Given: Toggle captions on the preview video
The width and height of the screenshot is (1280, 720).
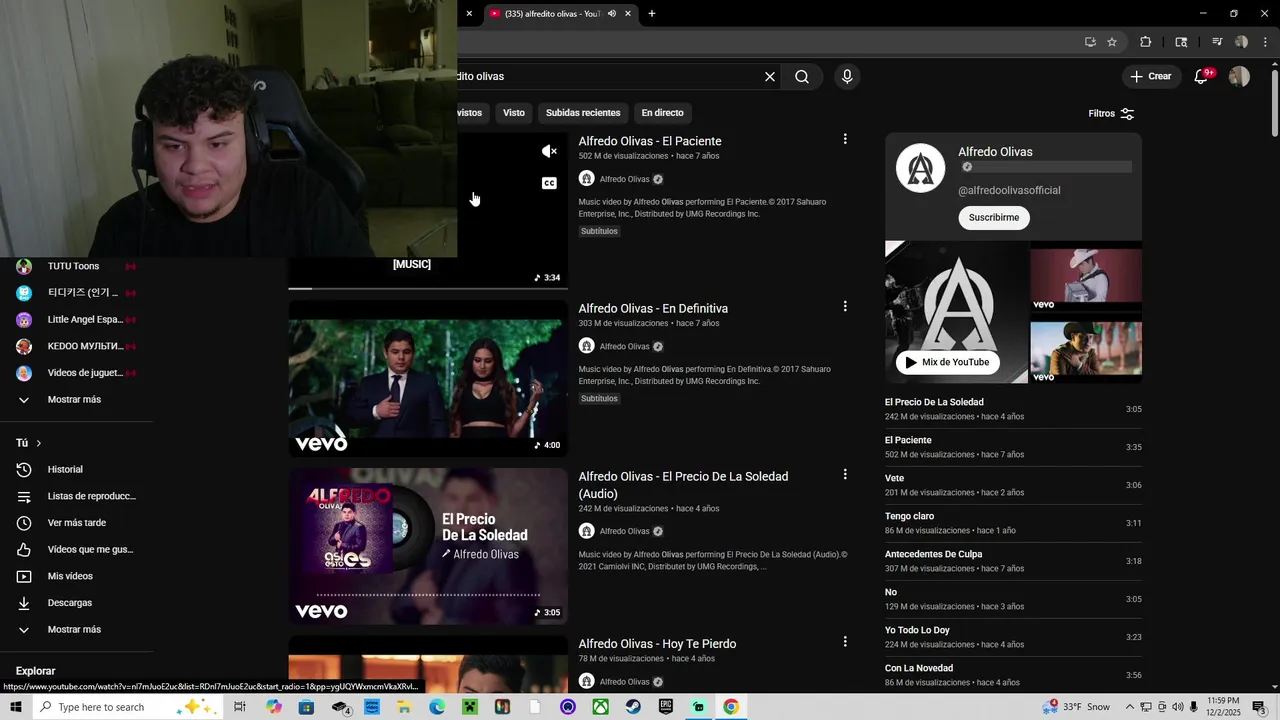Looking at the screenshot, I should coord(549,183).
